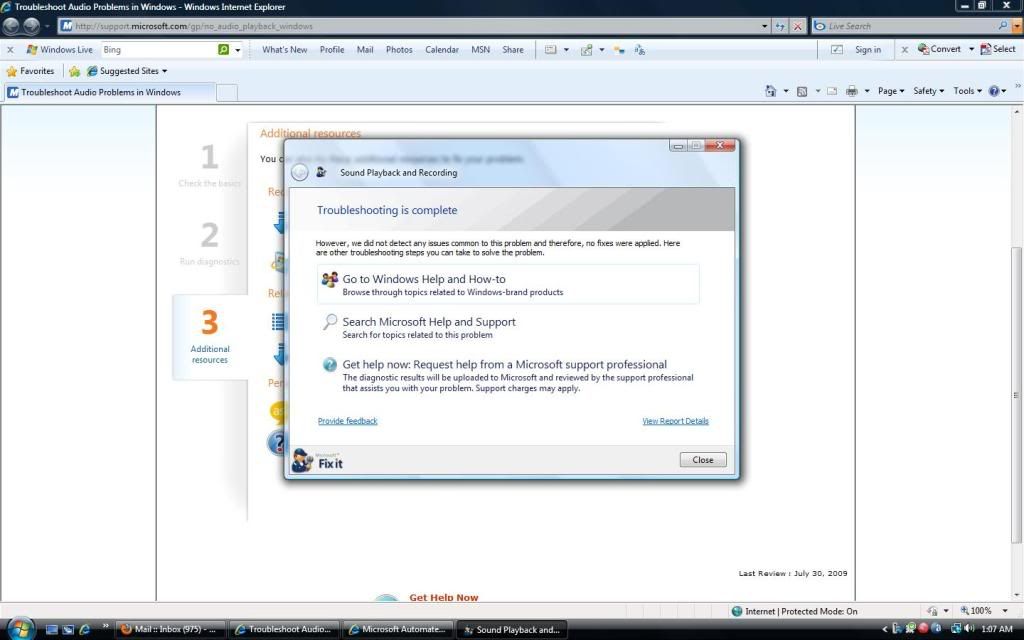Image resolution: width=1024 pixels, height=640 pixels.
Task: Open a new blank browser tab
Action: pyautogui.click(x=227, y=93)
